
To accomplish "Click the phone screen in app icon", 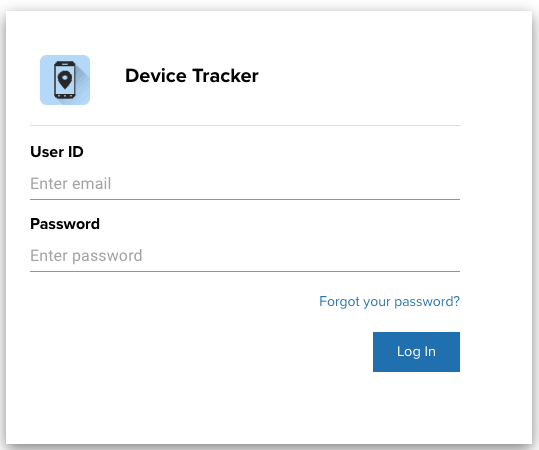I will [65, 80].
